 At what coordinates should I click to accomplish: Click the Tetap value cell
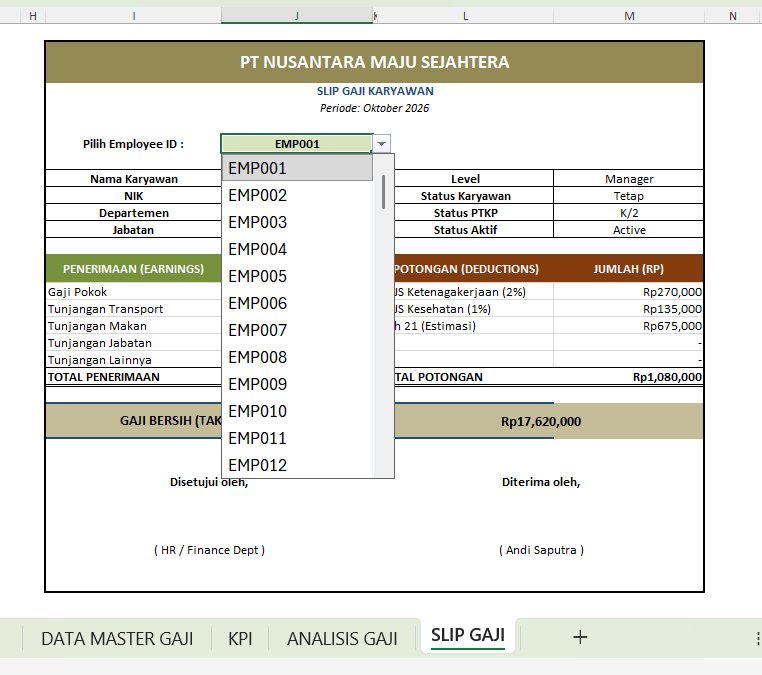629,196
